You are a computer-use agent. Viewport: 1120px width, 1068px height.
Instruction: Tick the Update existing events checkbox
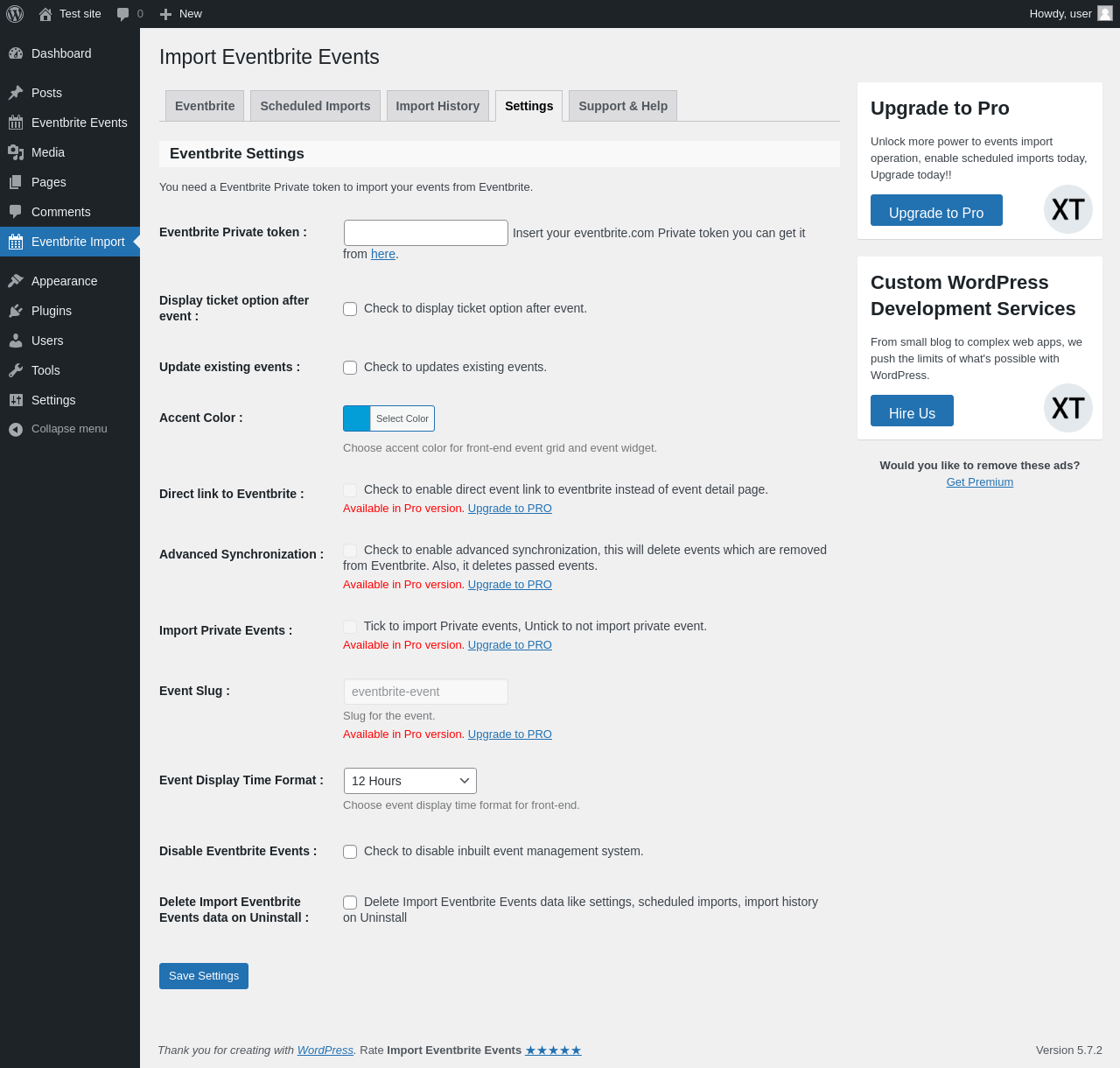pyautogui.click(x=350, y=368)
